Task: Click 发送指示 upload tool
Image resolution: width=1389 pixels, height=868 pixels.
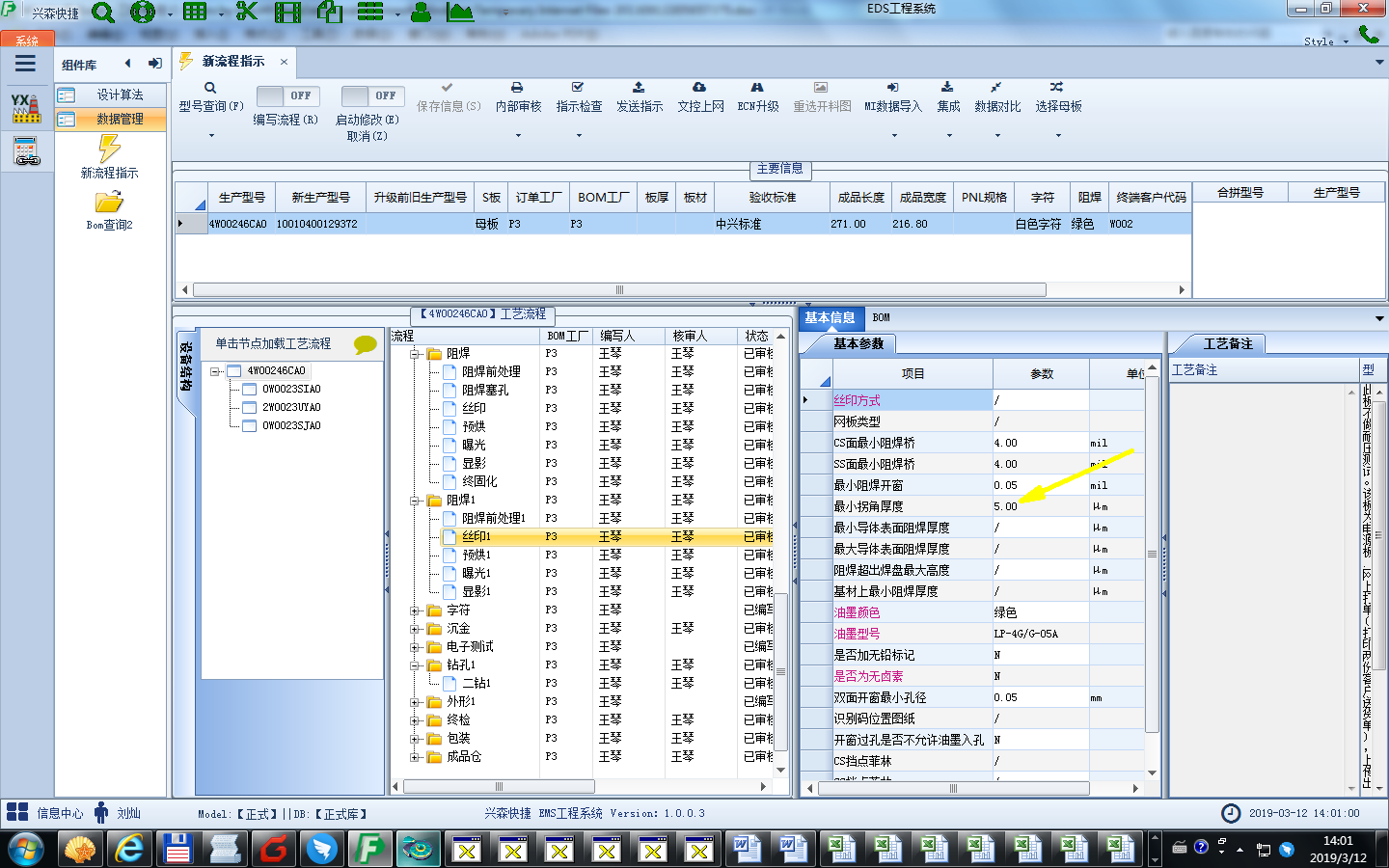Action: coord(640,97)
